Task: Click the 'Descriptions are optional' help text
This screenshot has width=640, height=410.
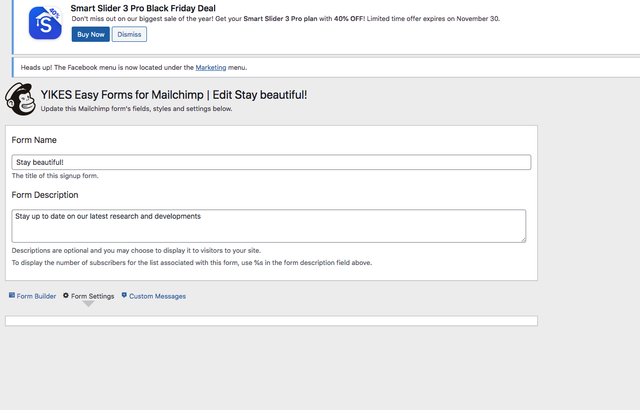Action: click(x=136, y=250)
